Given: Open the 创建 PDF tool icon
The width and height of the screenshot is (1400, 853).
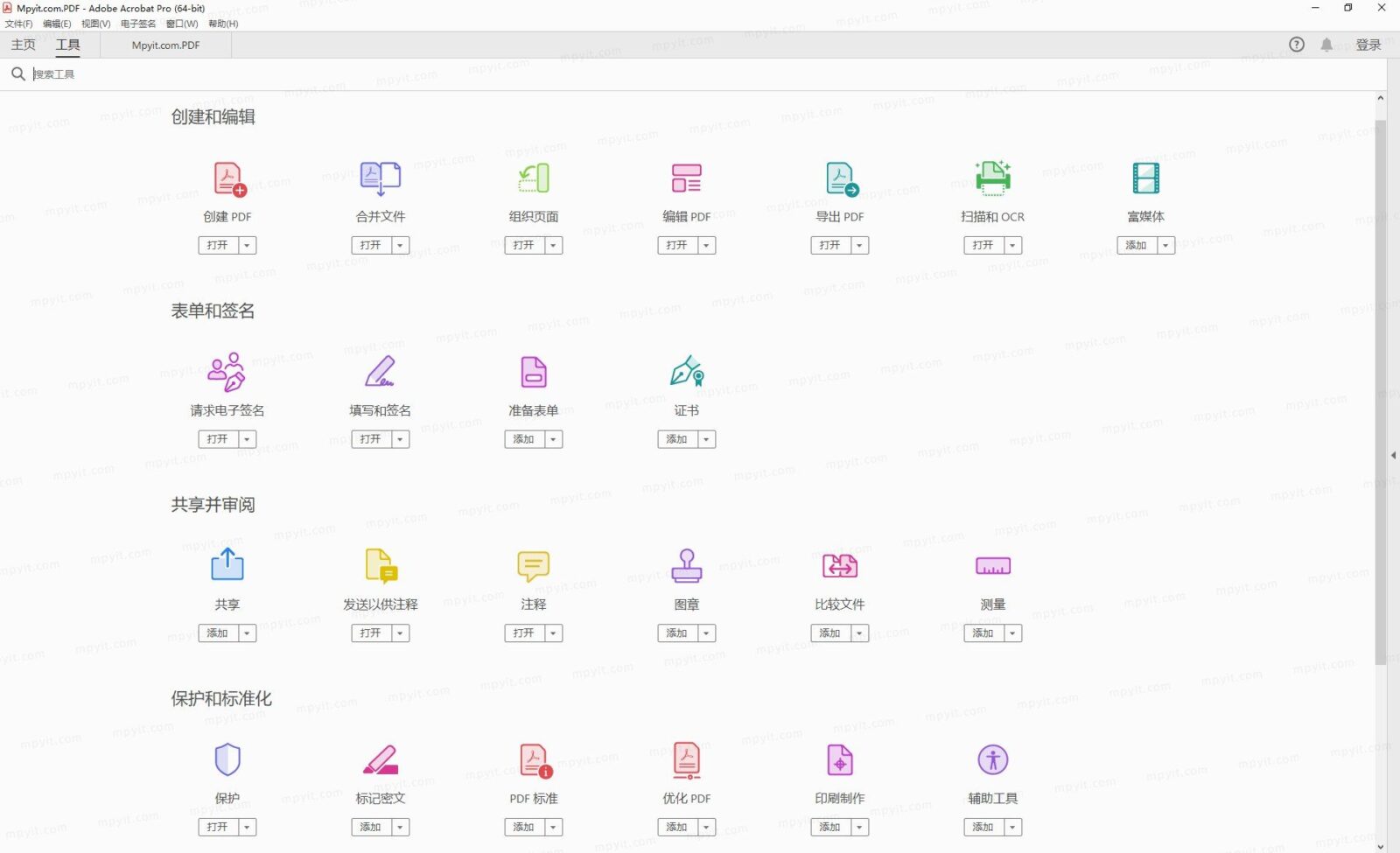Looking at the screenshot, I should point(230,179).
